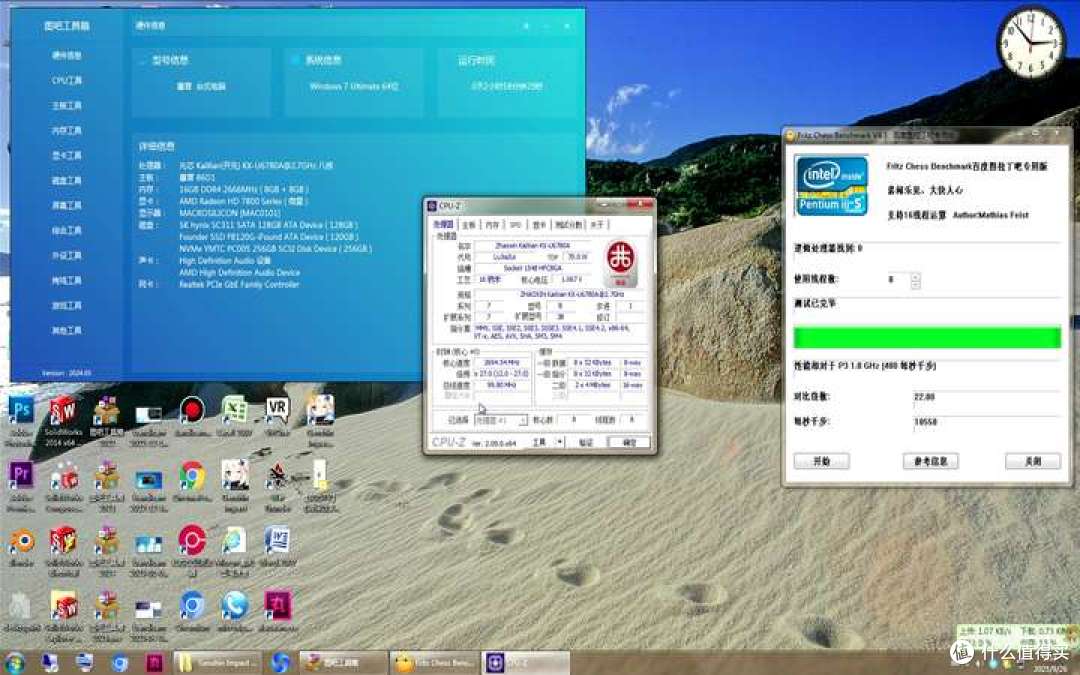Select 磁盘工具 in toolbox sidebar
The width and height of the screenshot is (1080, 675).
click(67, 180)
